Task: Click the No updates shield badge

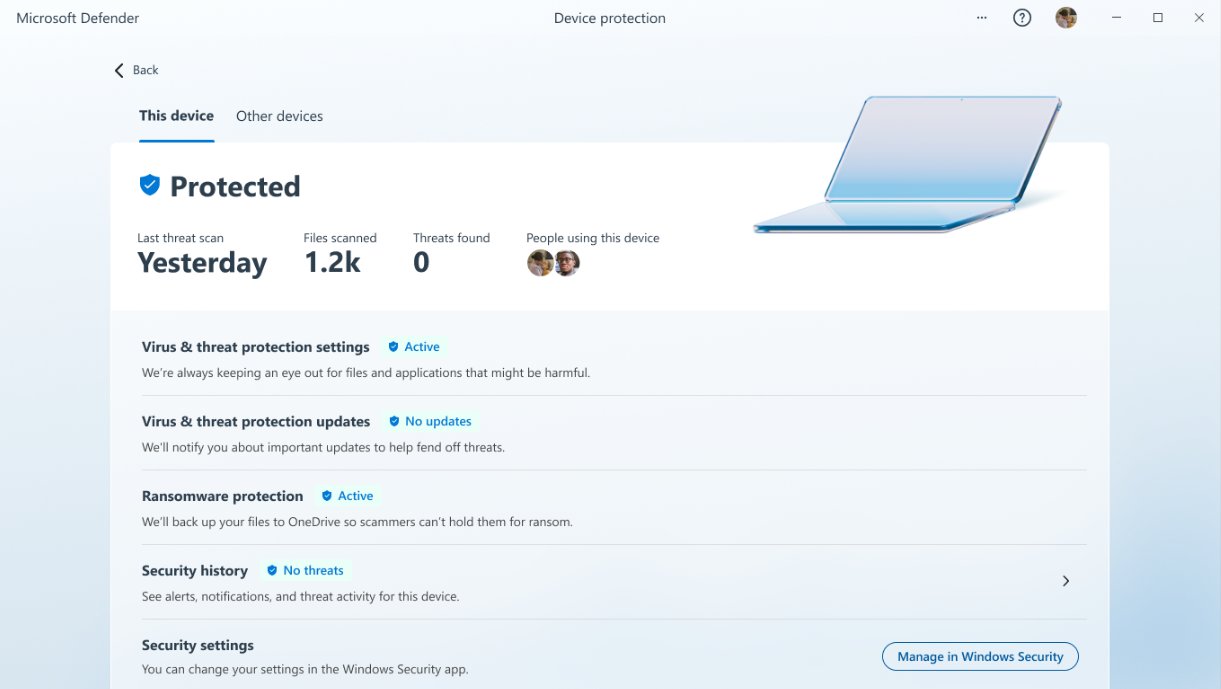Action: [430, 422]
